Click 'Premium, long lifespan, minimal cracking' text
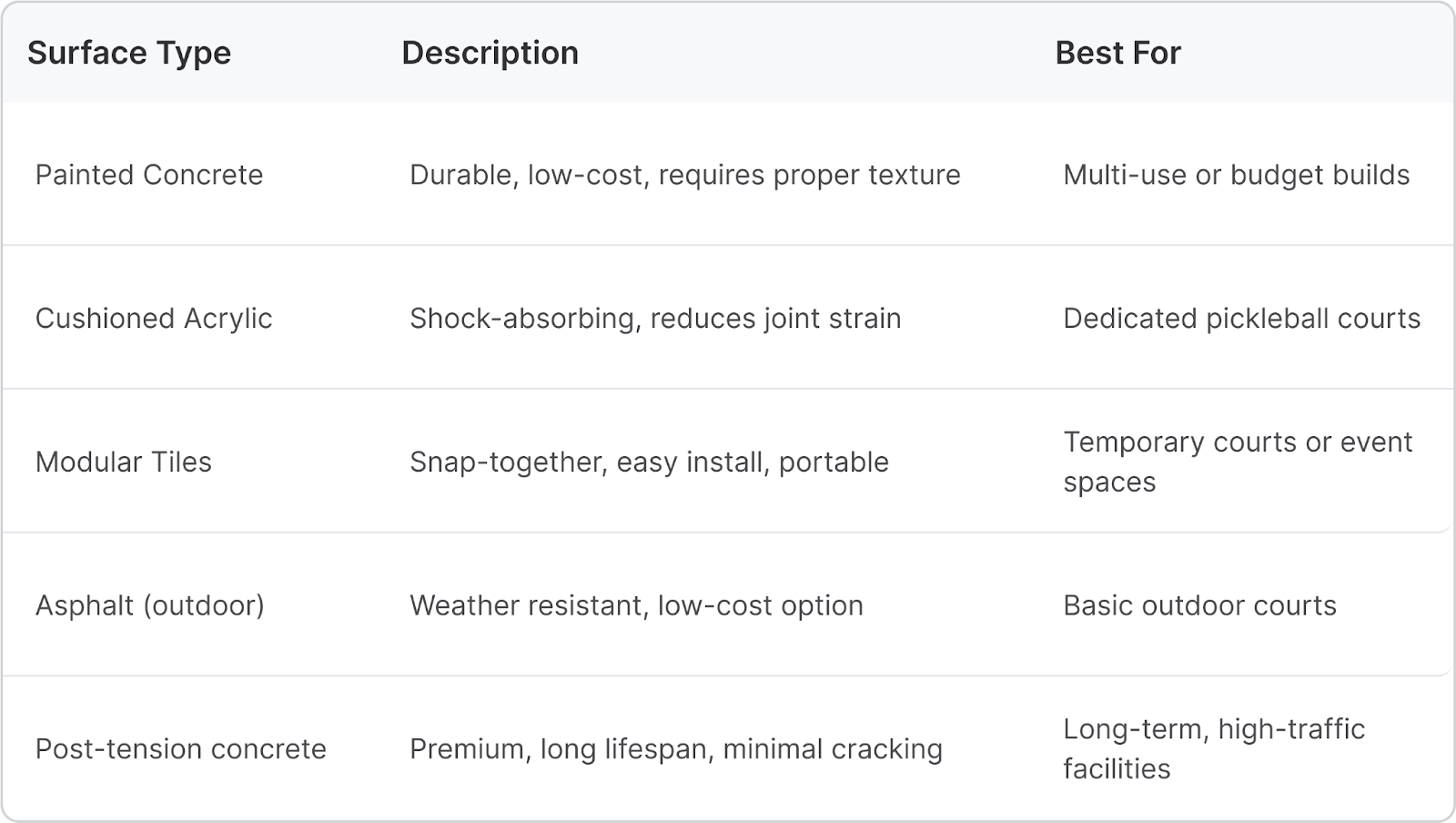This screenshot has height=823, width=1456. tap(676, 748)
